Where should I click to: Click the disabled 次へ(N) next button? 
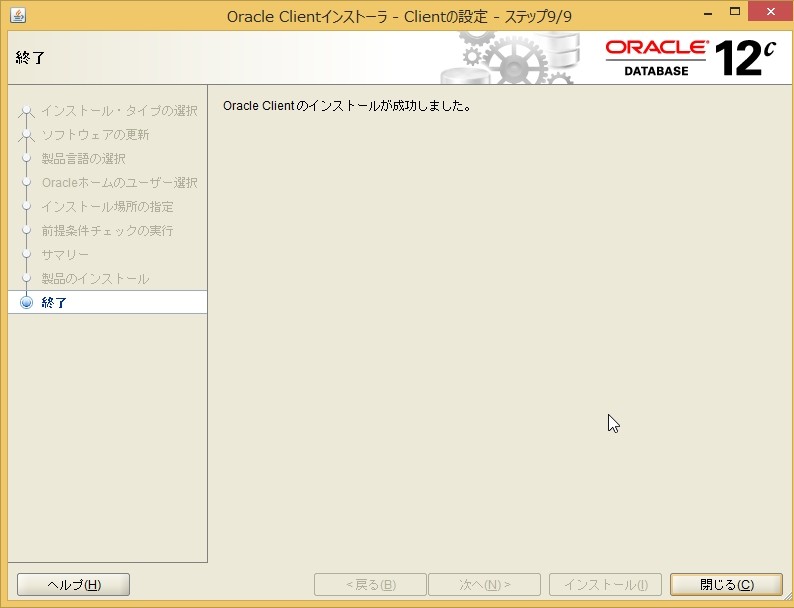[485, 585]
